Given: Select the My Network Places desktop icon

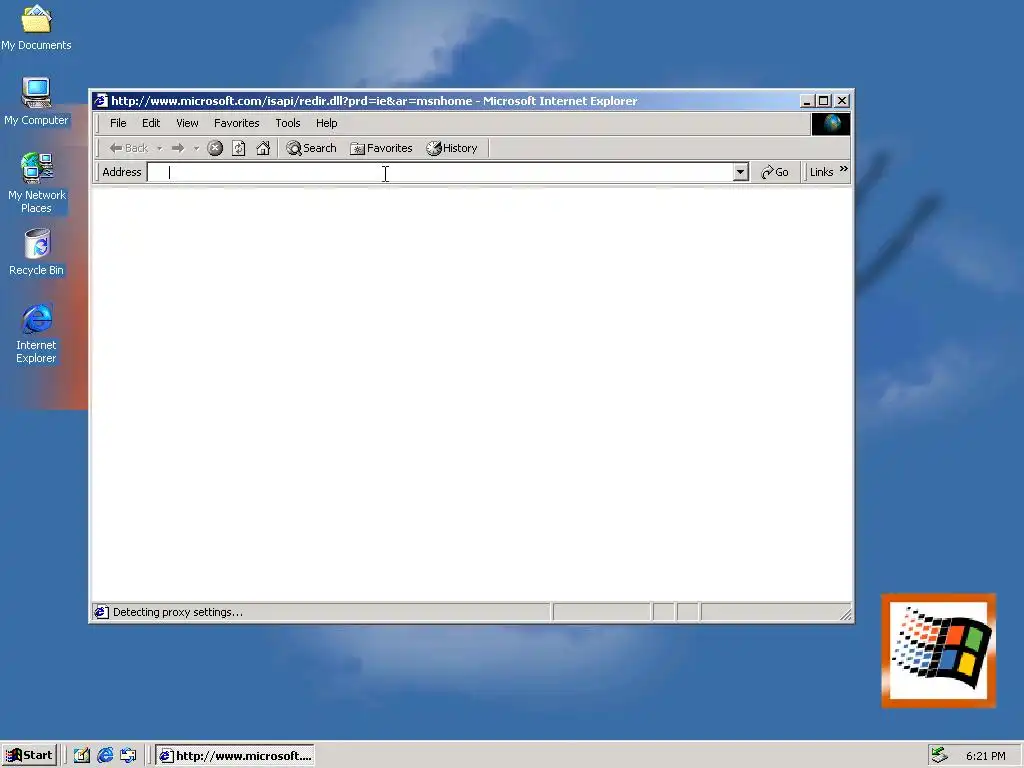Looking at the screenshot, I should click(x=36, y=183).
